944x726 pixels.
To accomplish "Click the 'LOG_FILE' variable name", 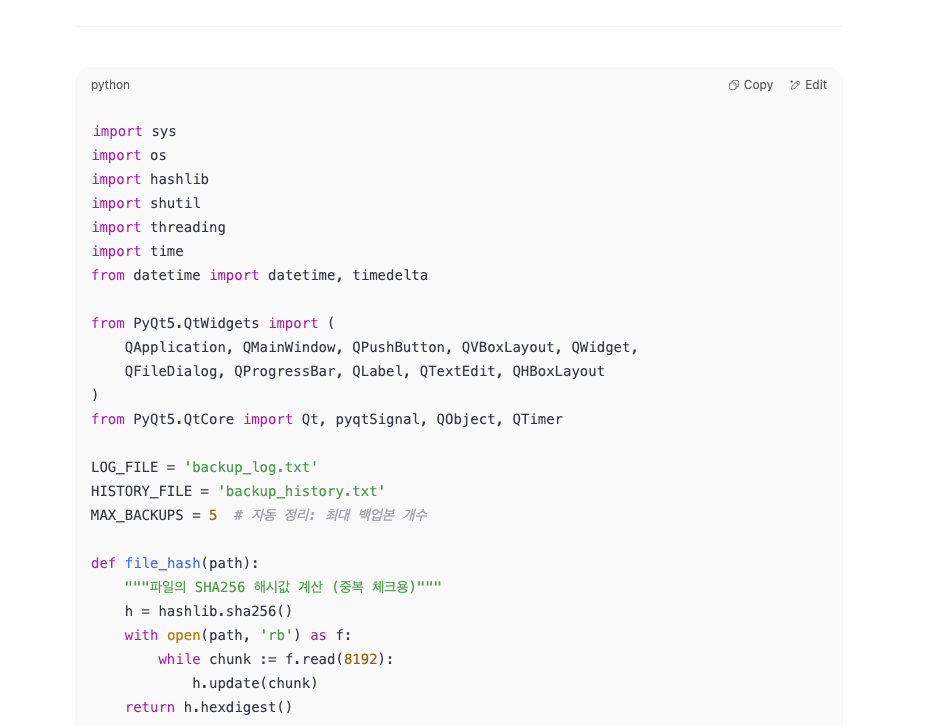I will [x=125, y=468].
